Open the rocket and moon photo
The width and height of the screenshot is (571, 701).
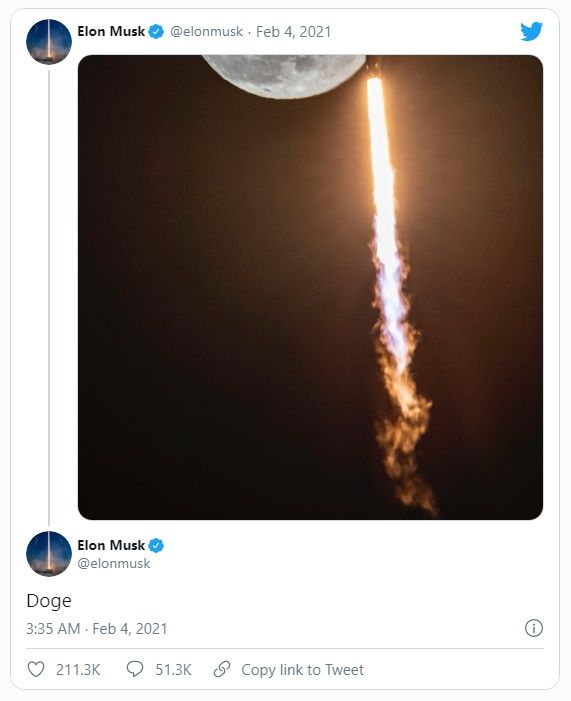(x=310, y=287)
